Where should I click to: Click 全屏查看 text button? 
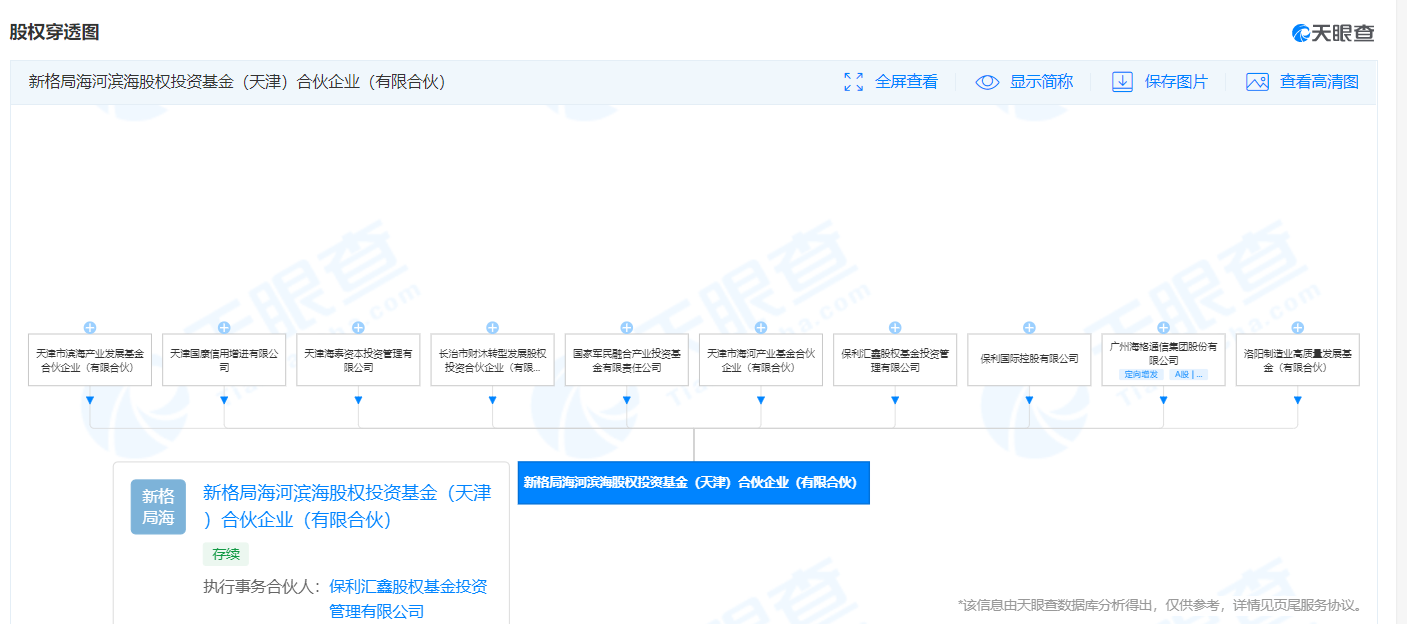[906, 82]
